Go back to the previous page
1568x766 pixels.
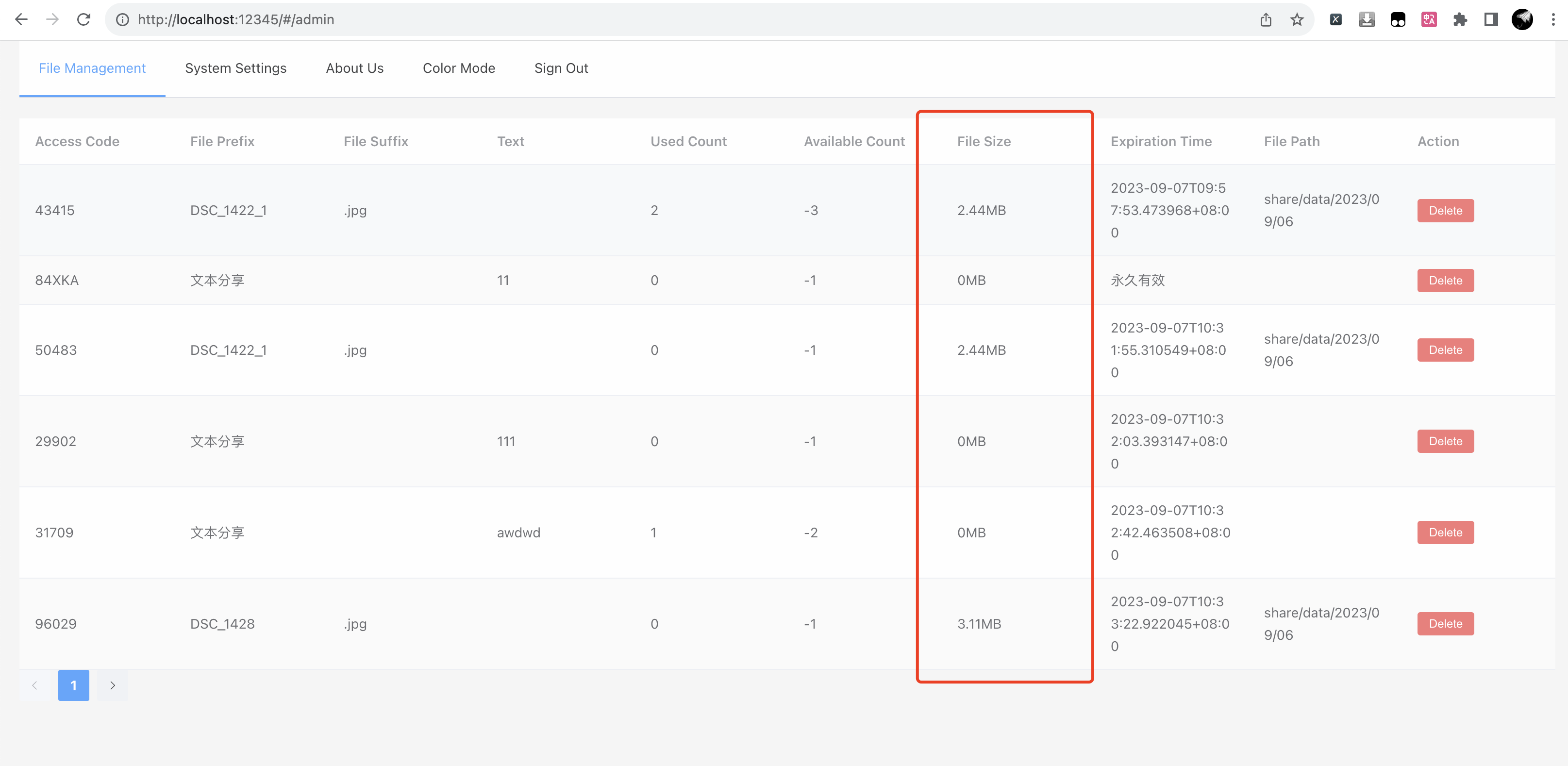(x=22, y=19)
